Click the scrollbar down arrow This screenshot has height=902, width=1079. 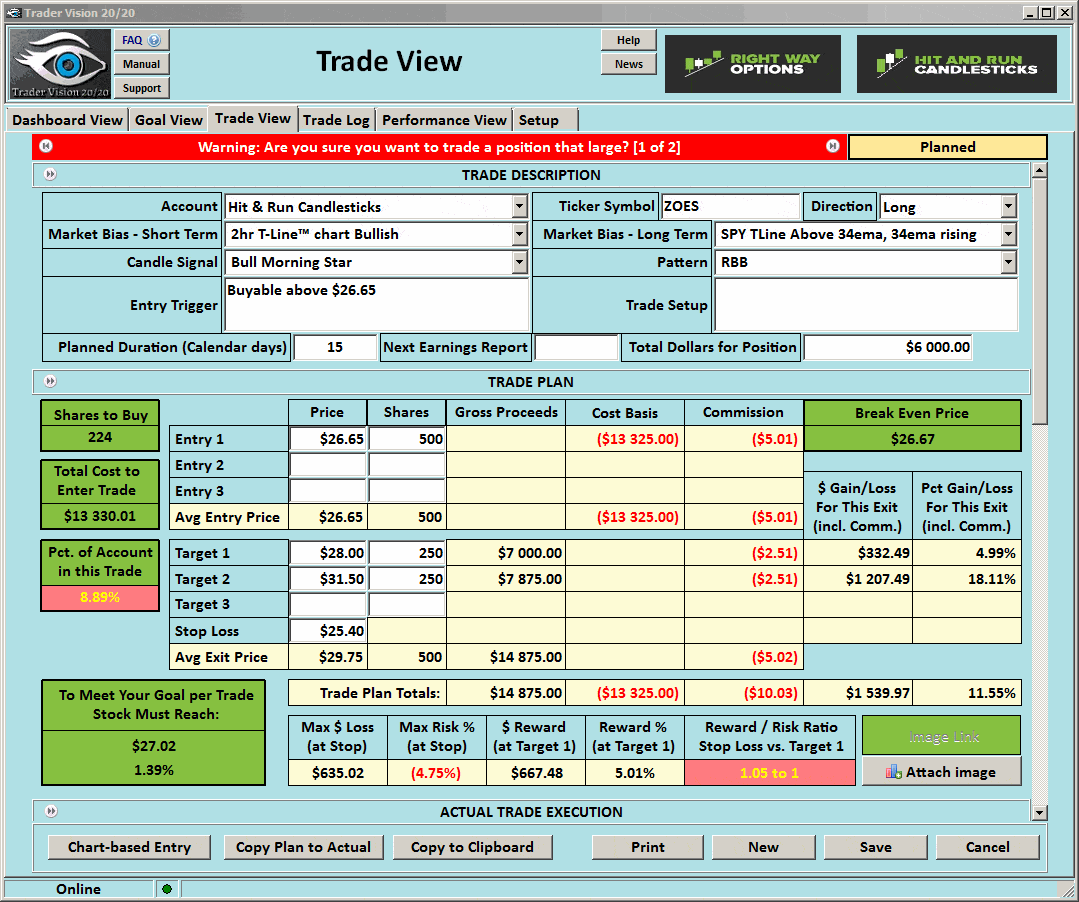tap(1040, 813)
